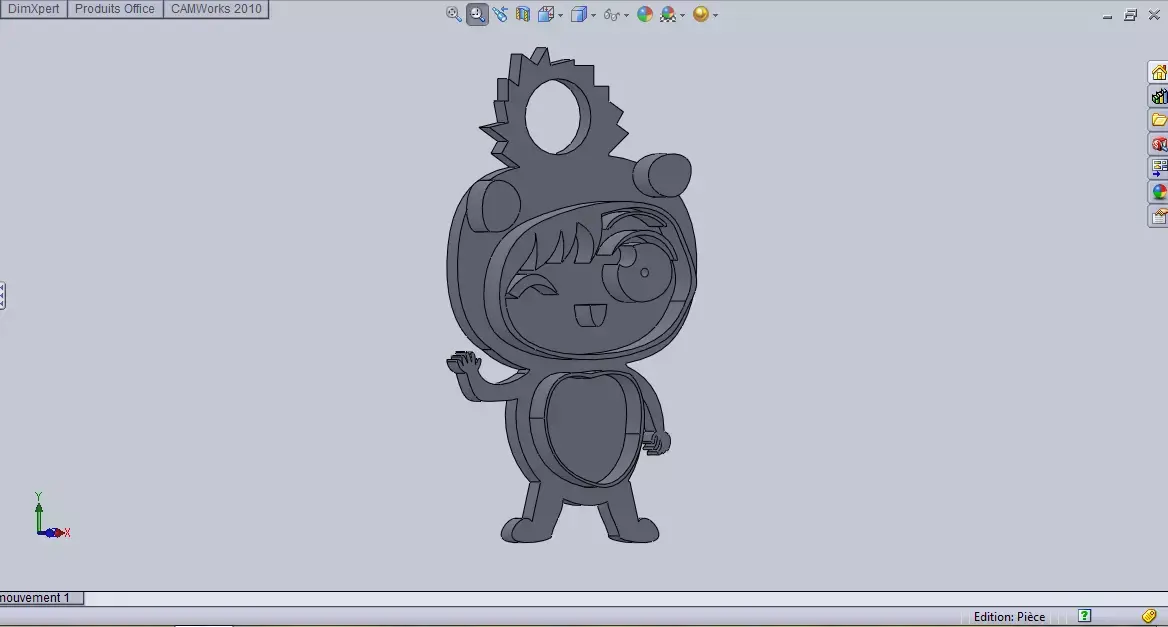Click the Zoom to Fit icon
This screenshot has height=627, width=1168.
(x=453, y=14)
